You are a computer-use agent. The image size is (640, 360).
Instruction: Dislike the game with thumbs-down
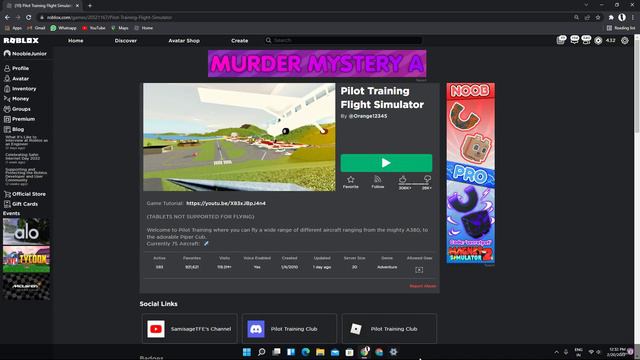pos(427,179)
